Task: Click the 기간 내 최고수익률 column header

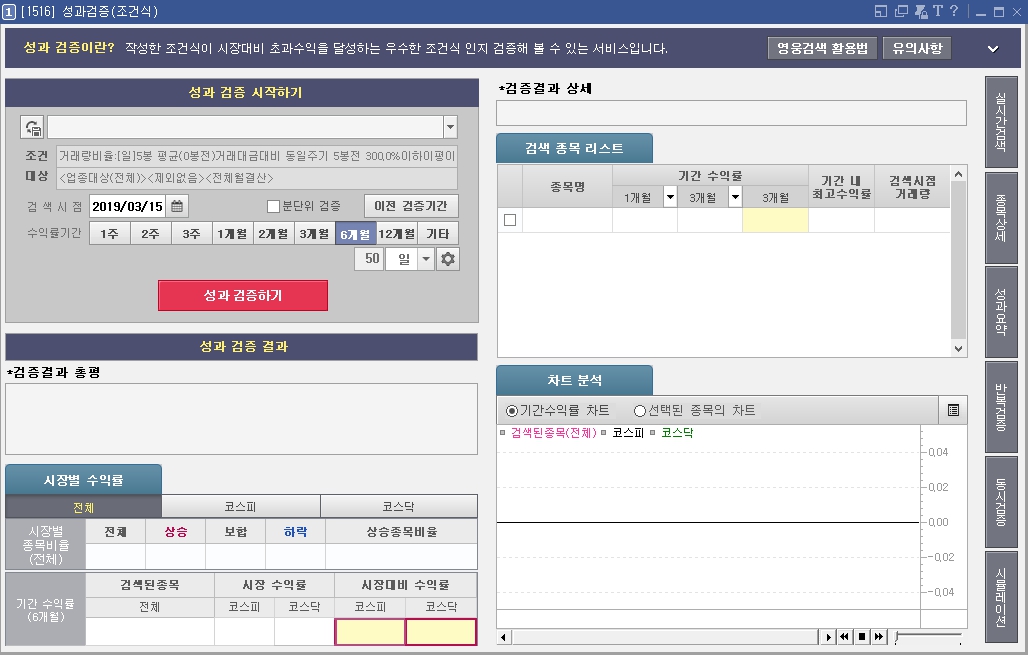Action: 841,187
